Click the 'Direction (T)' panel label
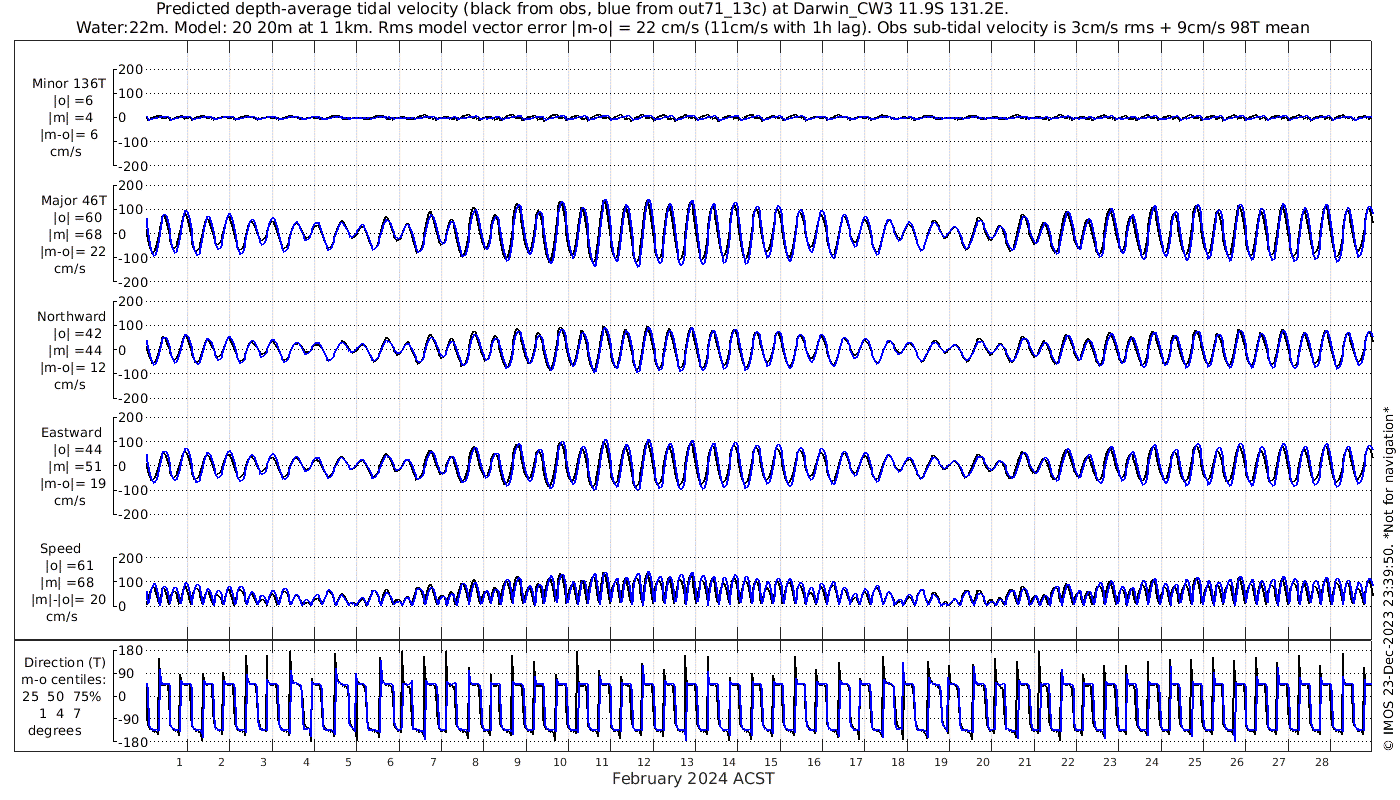Image resolution: width=1400 pixels, height=800 pixels. (x=64, y=663)
